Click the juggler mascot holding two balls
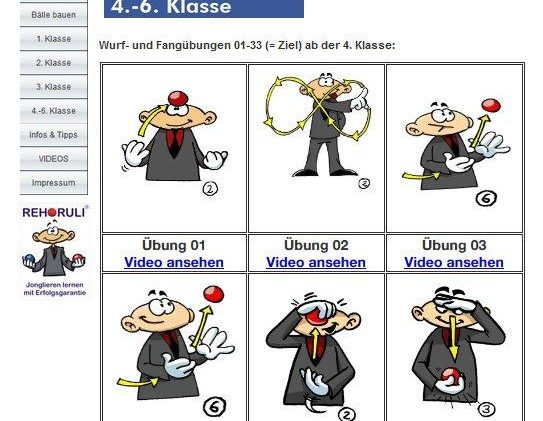The width and height of the screenshot is (543, 421). coord(54,249)
